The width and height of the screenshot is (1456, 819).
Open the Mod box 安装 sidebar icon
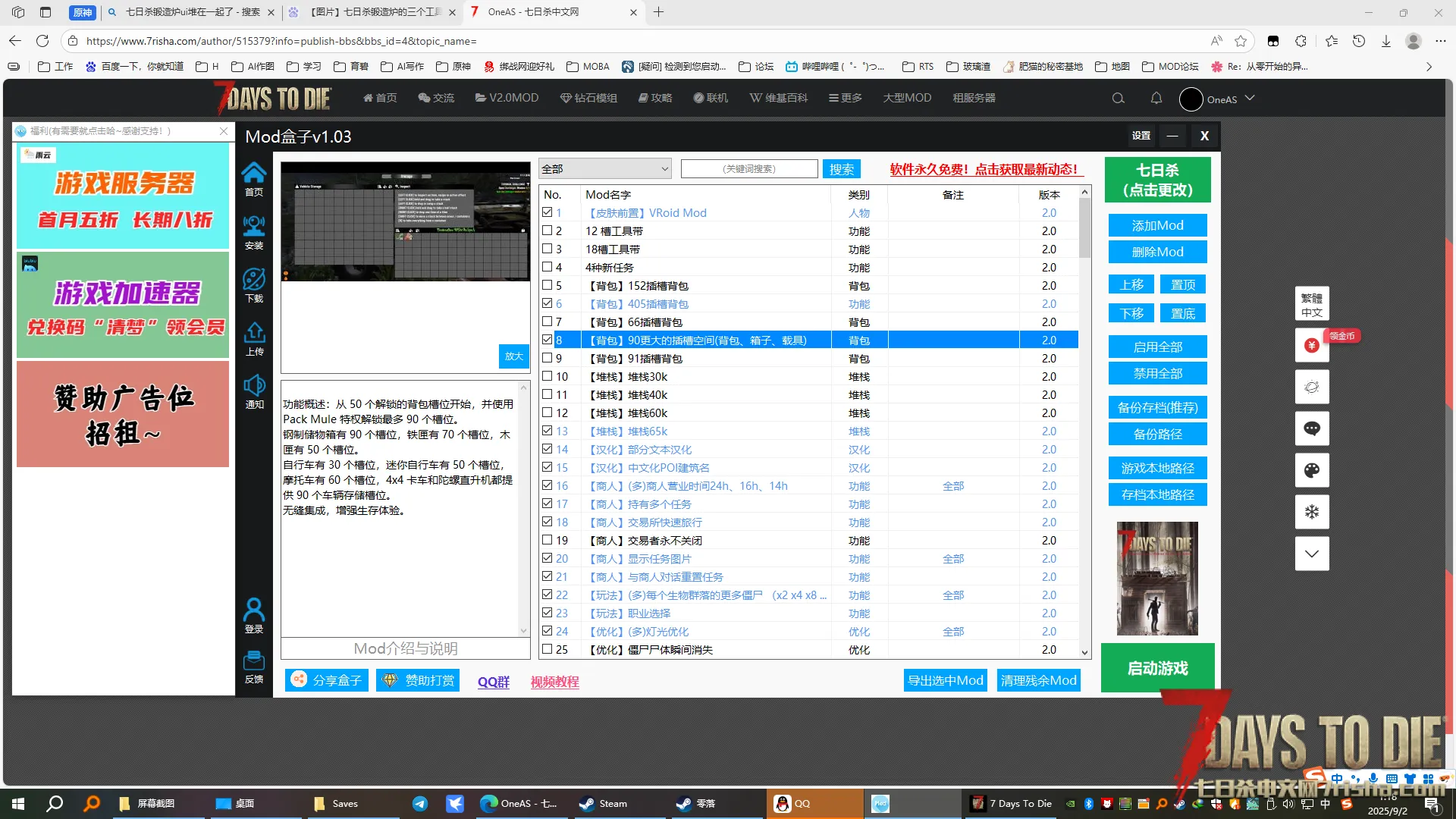pos(254,227)
